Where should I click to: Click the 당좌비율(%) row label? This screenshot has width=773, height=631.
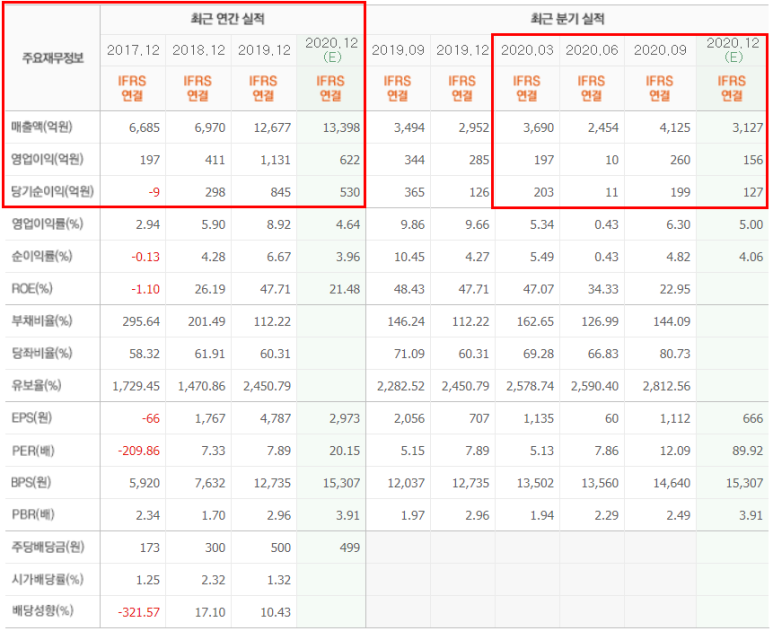pos(42,353)
